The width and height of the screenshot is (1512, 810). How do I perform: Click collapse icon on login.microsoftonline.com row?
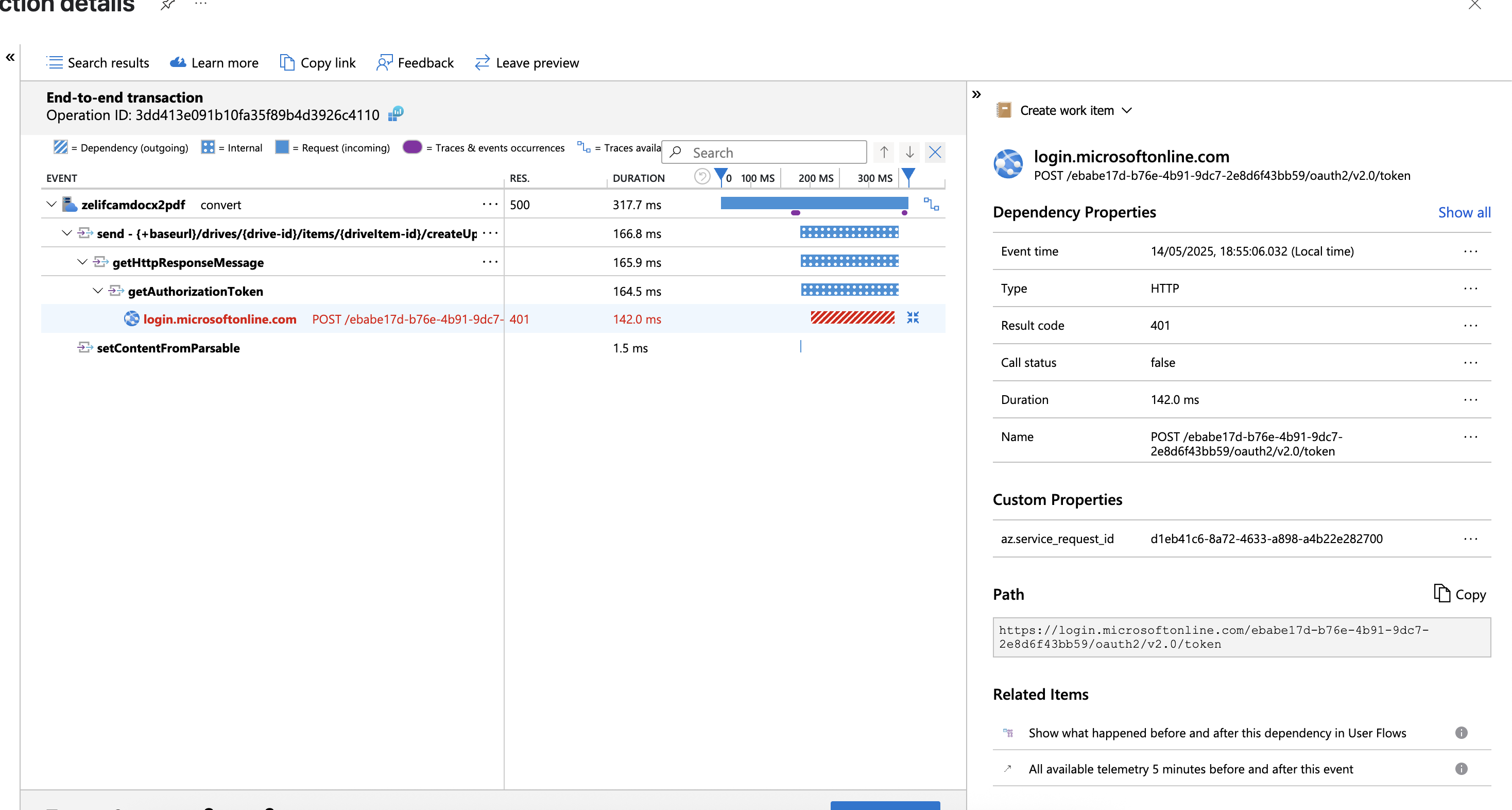click(x=913, y=318)
